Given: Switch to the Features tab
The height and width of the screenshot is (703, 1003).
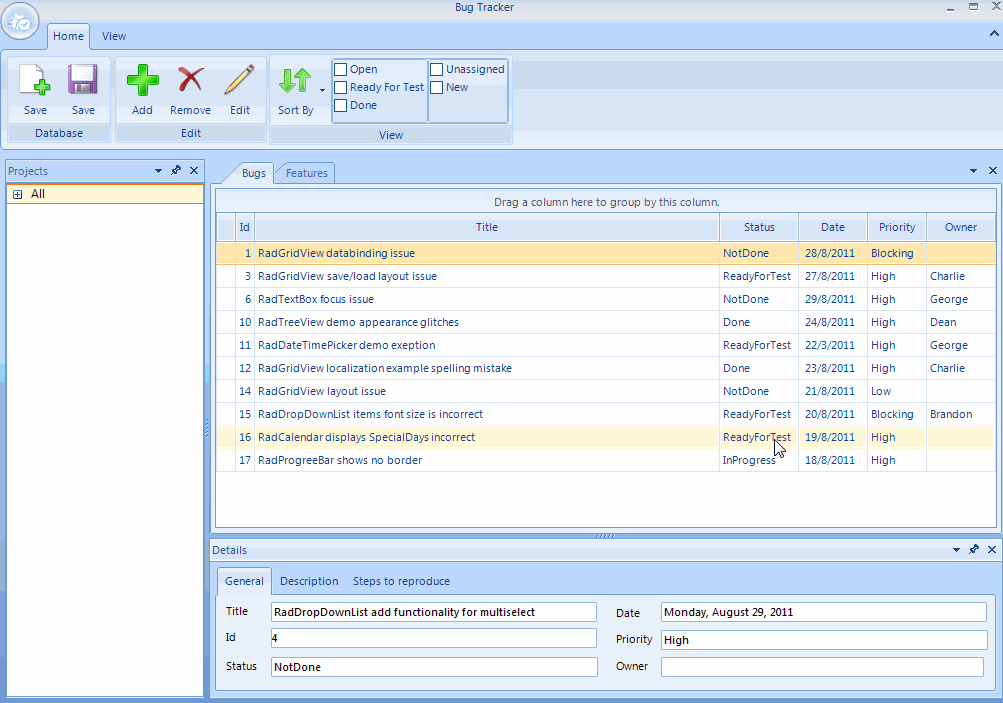Looking at the screenshot, I should point(306,173).
